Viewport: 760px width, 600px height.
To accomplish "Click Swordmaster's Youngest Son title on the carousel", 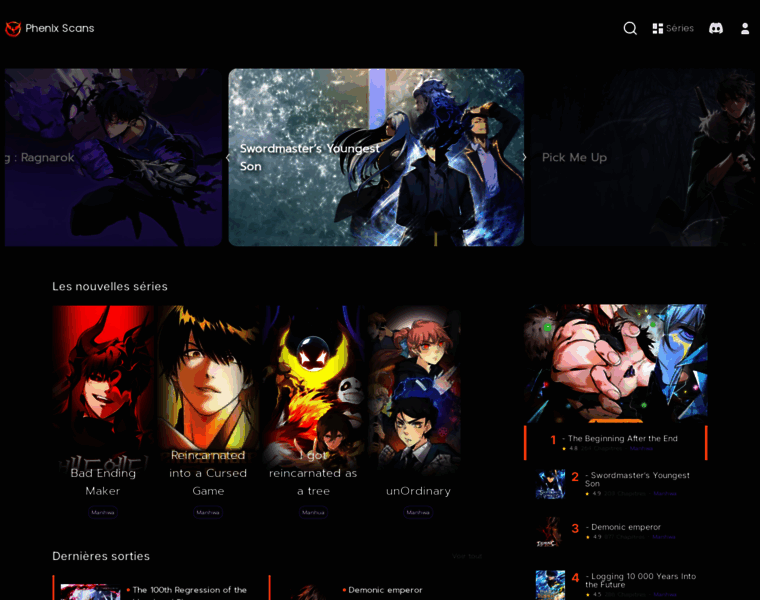I will 309,157.
